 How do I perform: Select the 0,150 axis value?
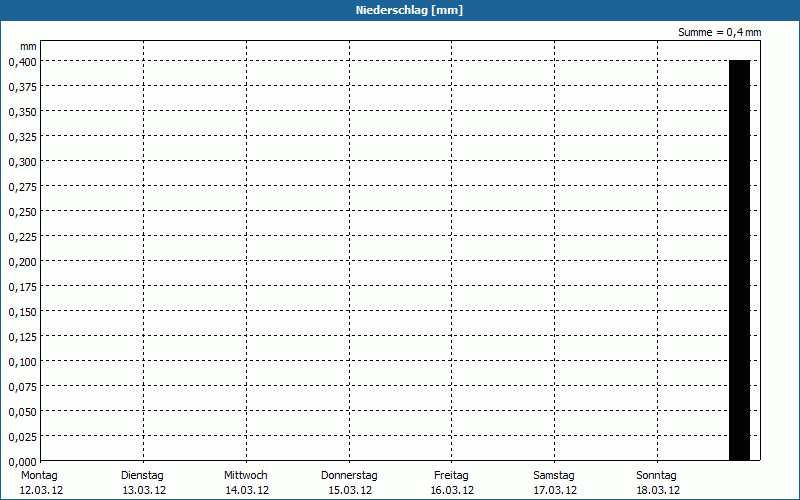[22, 312]
